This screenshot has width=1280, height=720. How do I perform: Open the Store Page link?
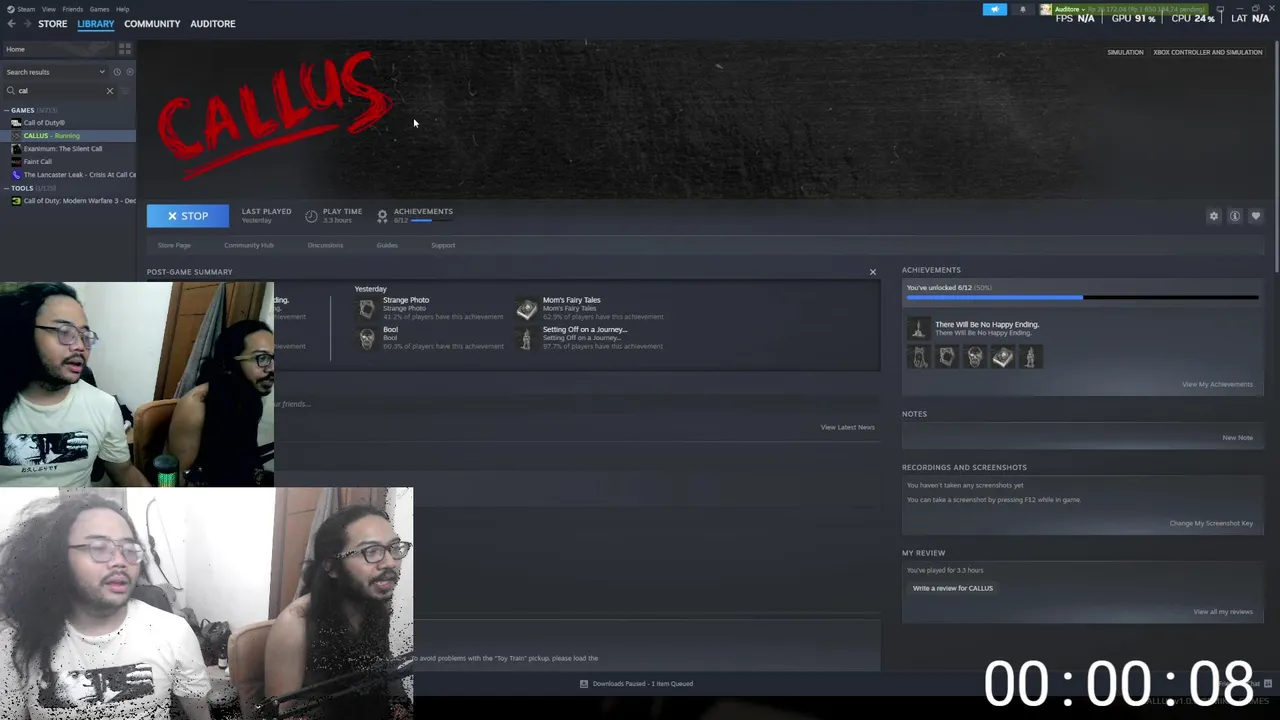(174, 245)
